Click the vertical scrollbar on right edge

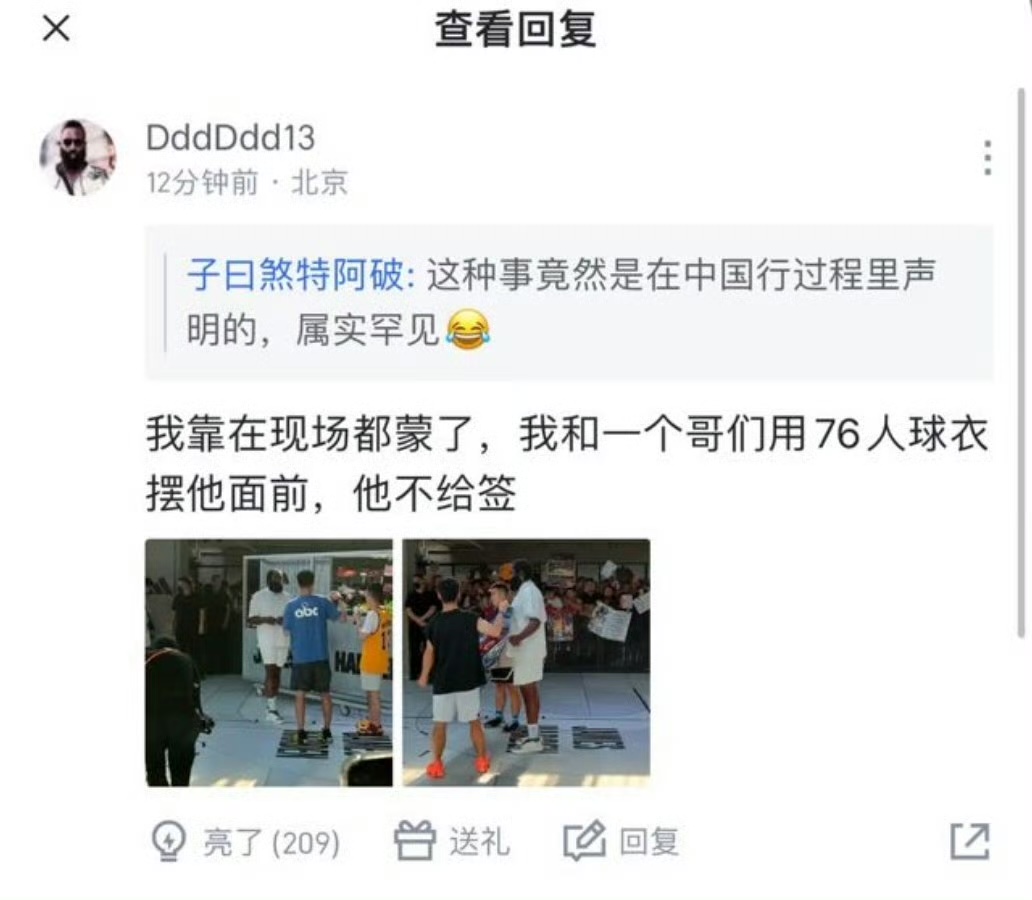pos(1021,362)
